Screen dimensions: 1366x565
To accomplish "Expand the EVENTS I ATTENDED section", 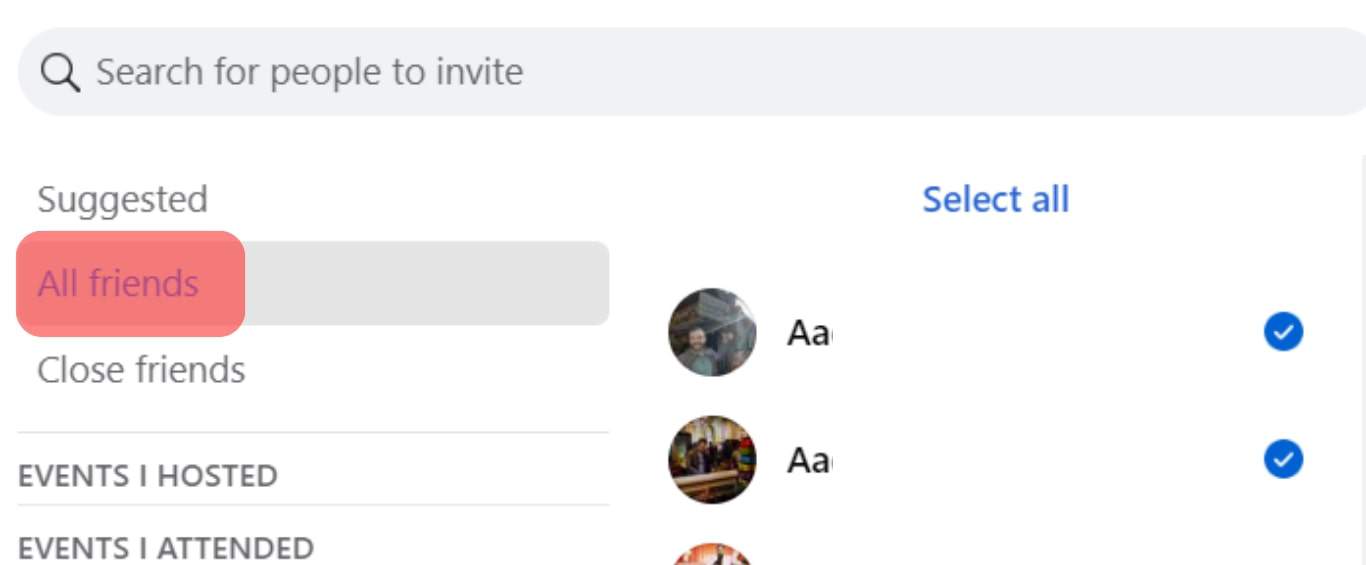I will click(166, 548).
